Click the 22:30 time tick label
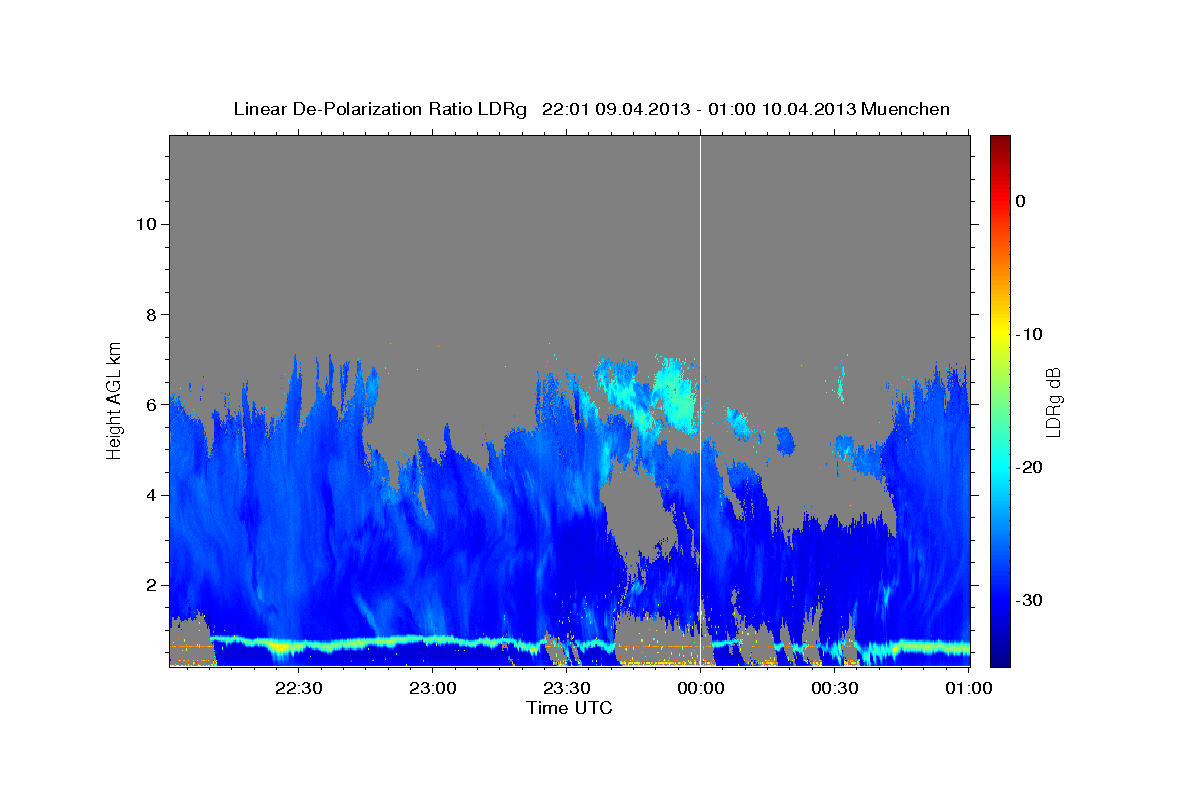Screen dimensions: 1200x800 [x=299, y=688]
